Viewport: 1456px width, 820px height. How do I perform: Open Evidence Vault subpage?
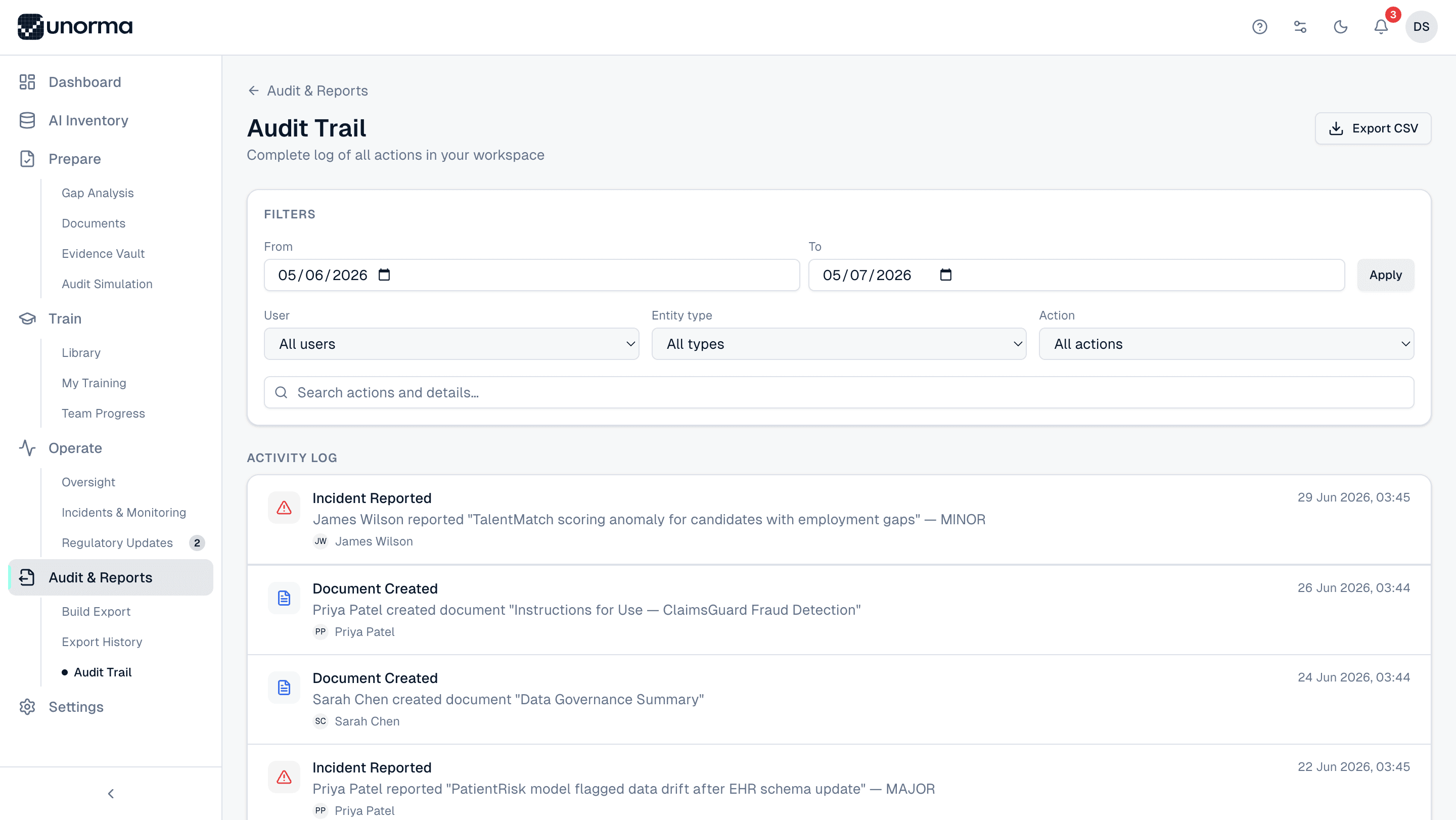pos(103,254)
